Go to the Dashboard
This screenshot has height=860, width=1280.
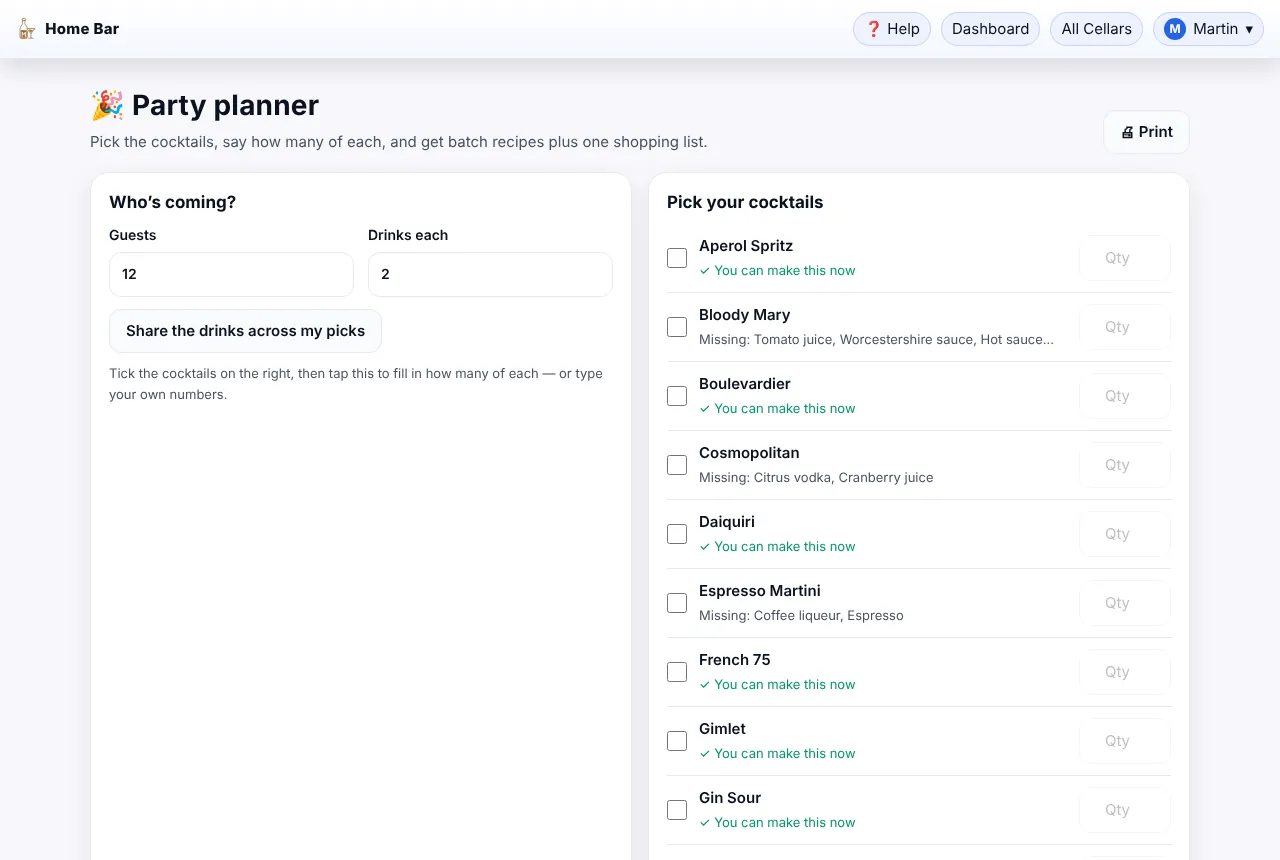[990, 29]
